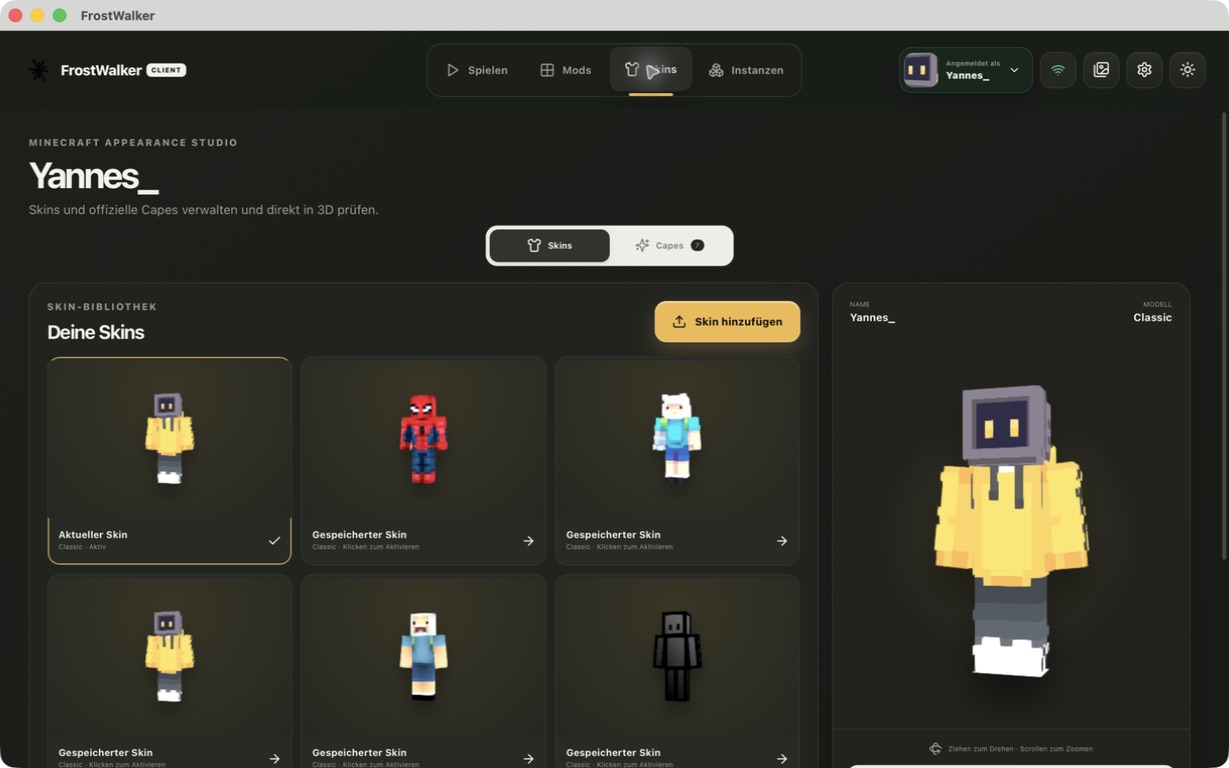Switch to the Capes segment
The image size is (1229, 768).
pyautogui.click(x=670, y=245)
